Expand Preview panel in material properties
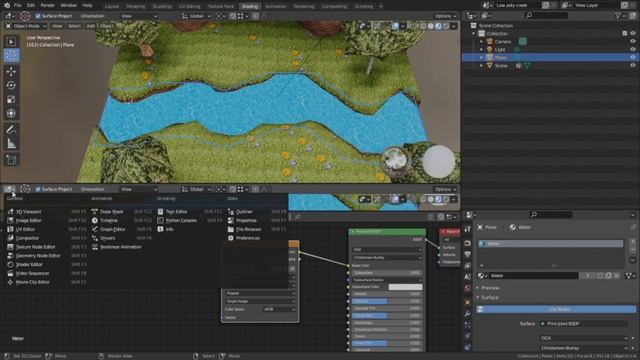Viewport: 640px width, 360px height. point(489,288)
